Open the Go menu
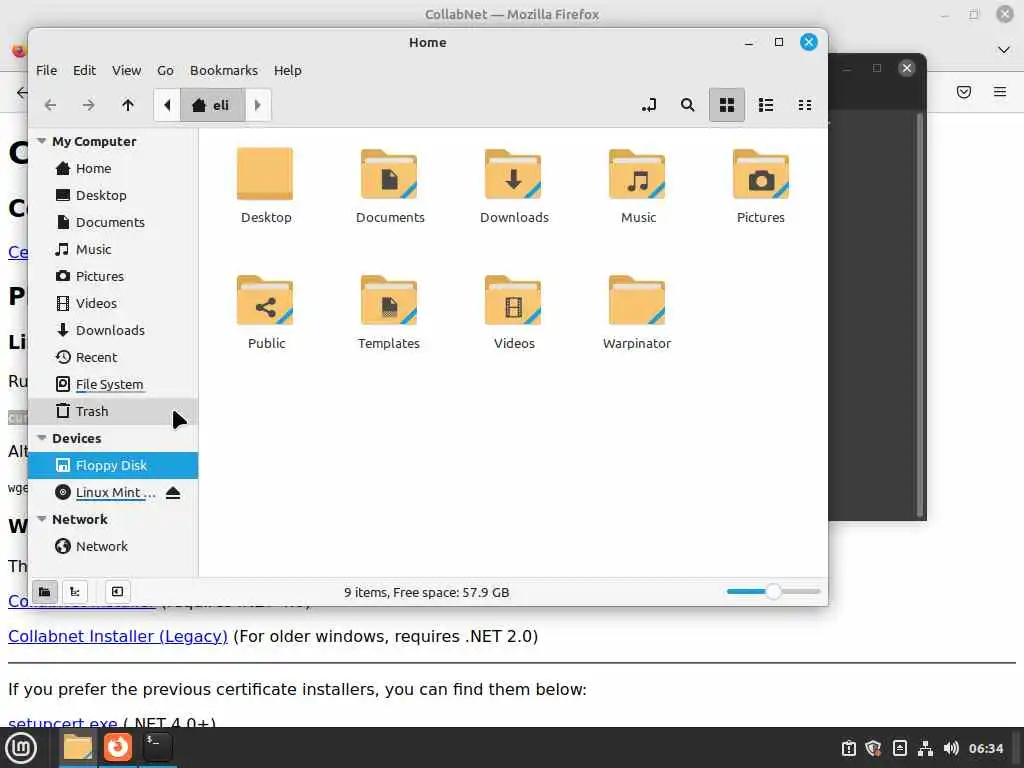Image resolution: width=1024 pixels, height=768 pixels. [165, 70]
